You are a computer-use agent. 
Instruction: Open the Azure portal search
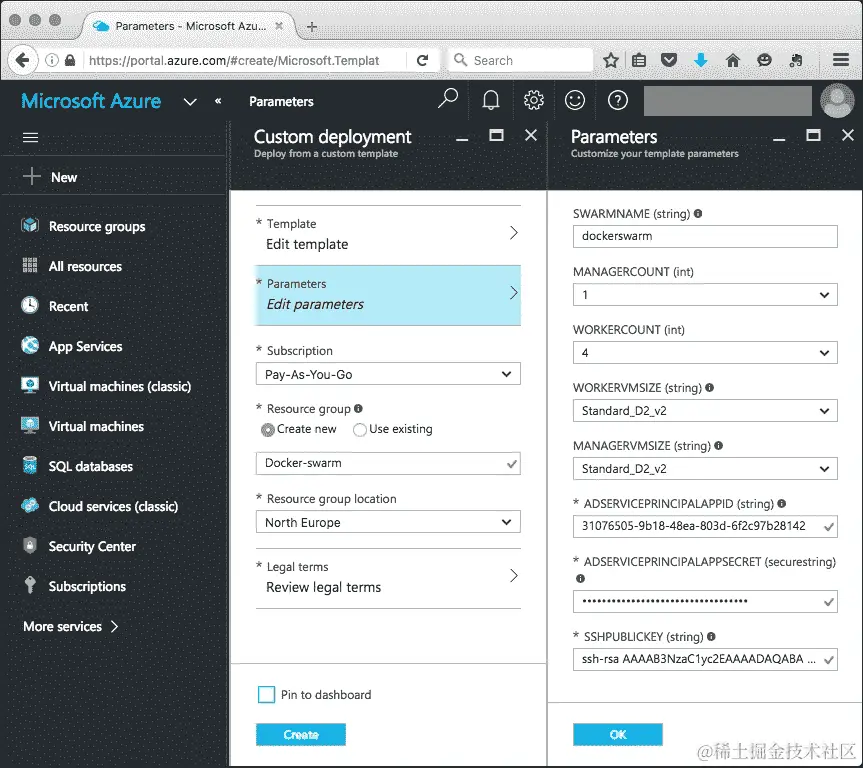447,100
